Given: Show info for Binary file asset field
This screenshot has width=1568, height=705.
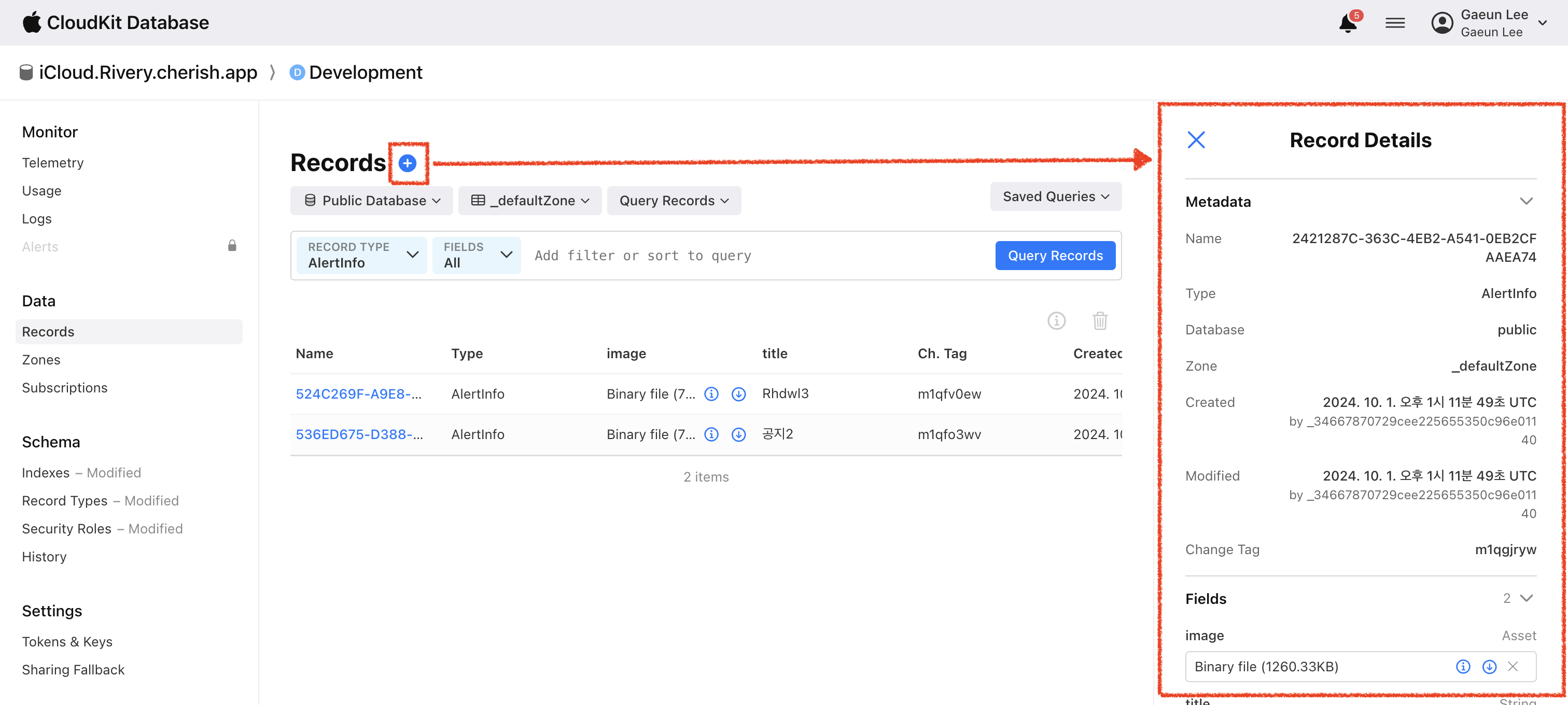Looking at the screenshot, I should 1463,667.
